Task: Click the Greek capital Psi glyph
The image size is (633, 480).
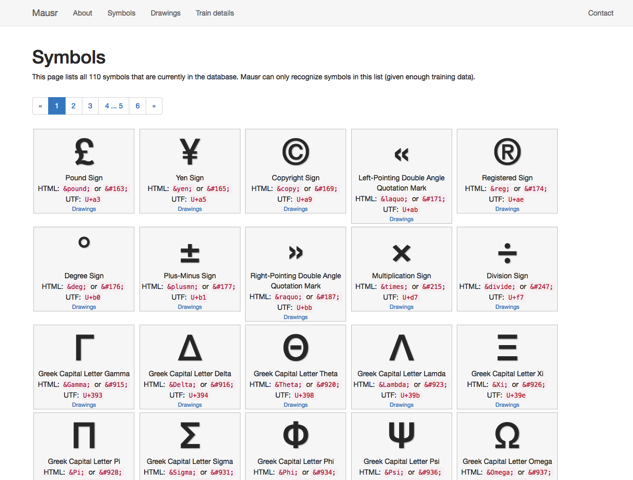Action: pyautogui.click(x=401, y=435)
